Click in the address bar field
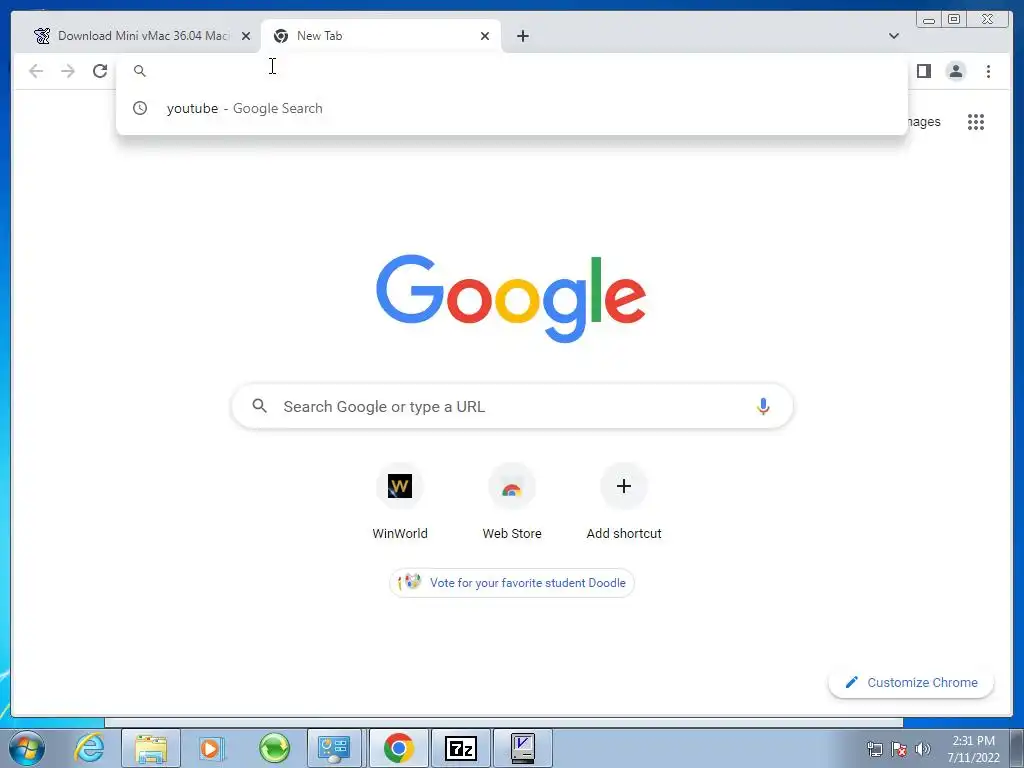The image size is (1024, 768). click(x=512, y=71)
